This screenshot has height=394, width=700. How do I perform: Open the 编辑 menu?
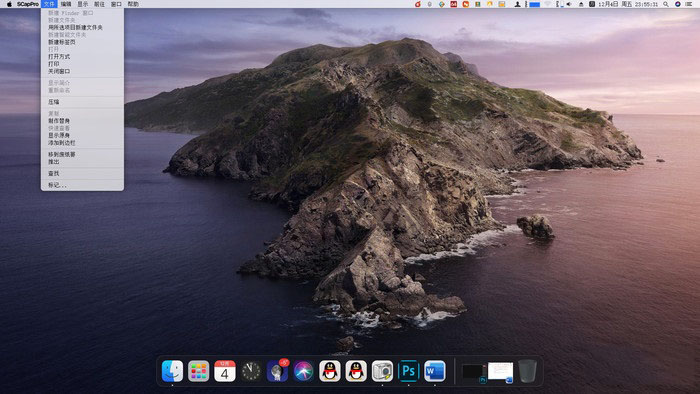click(66, 4)
